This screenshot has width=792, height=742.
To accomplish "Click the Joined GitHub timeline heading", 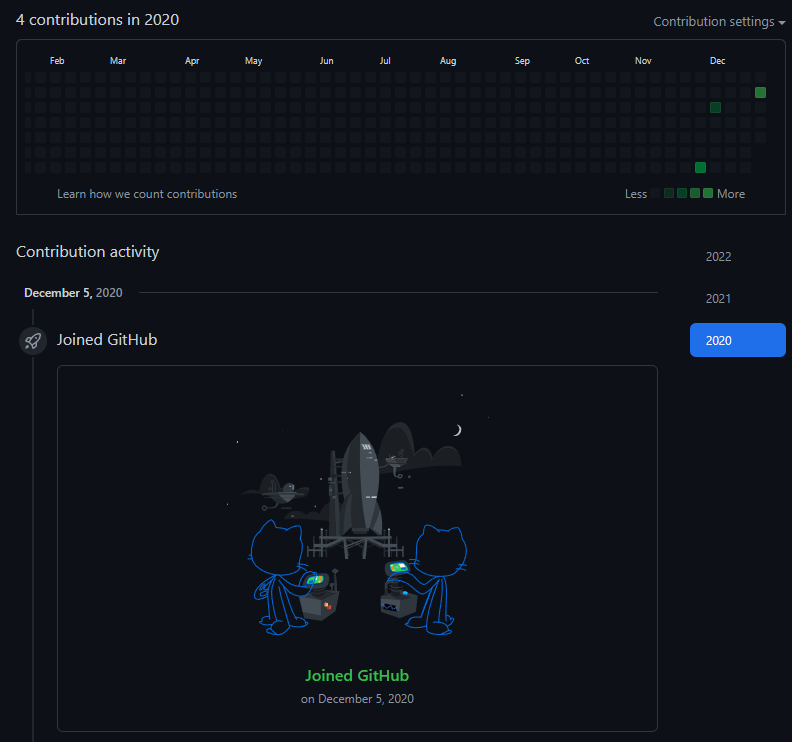I will 107,339.
